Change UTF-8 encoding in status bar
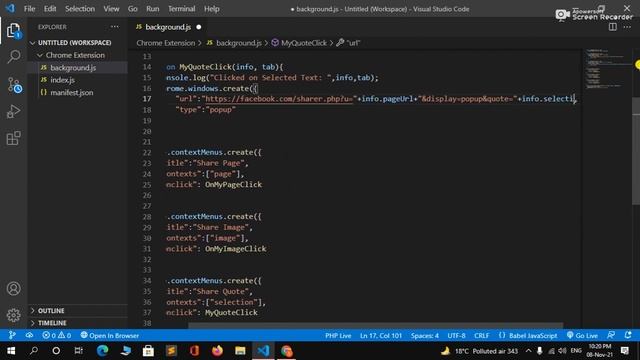This screenshot has width=640, height=360. pos(456,335)
